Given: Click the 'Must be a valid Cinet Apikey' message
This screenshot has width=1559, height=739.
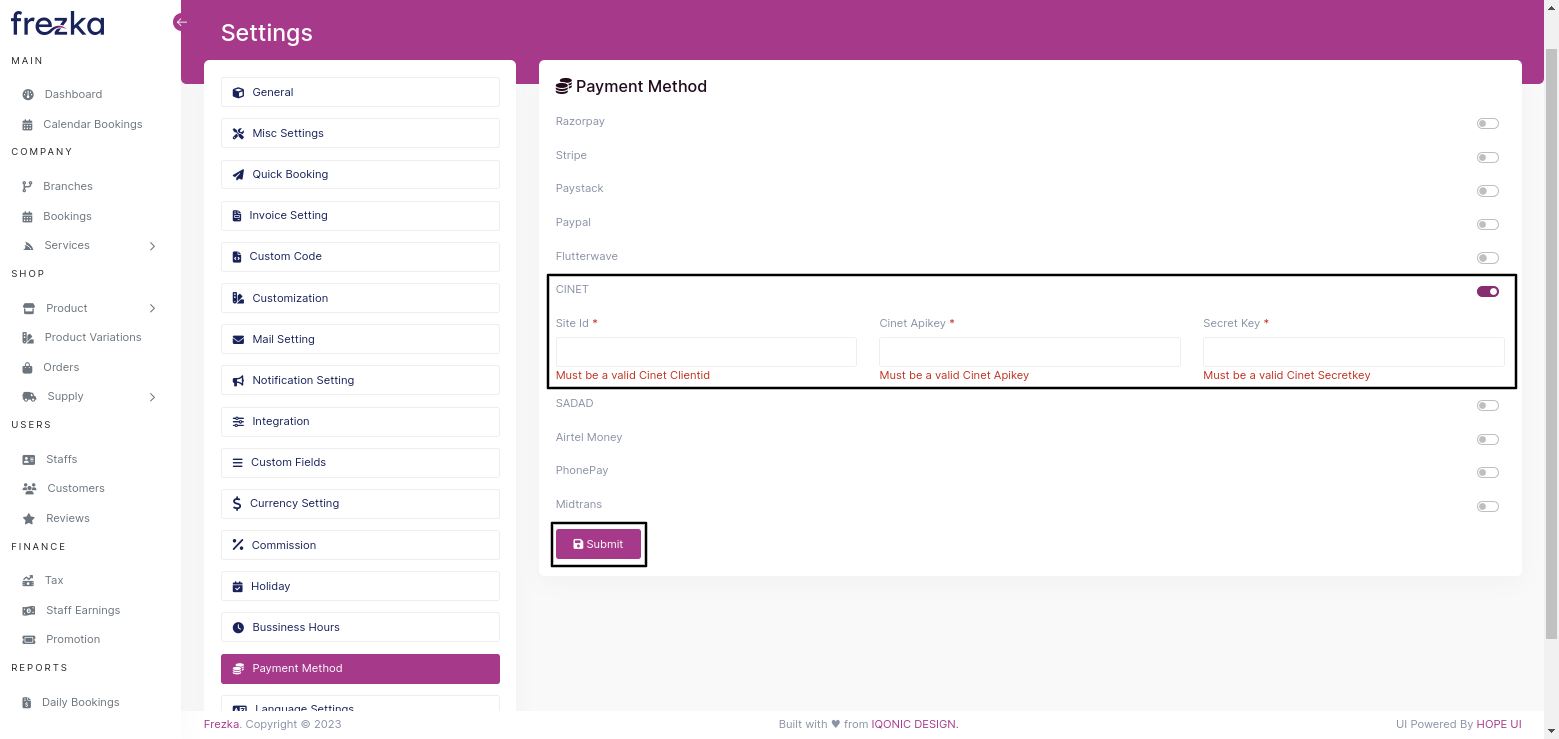Looking at the screenshot, I should coord(954,375).
